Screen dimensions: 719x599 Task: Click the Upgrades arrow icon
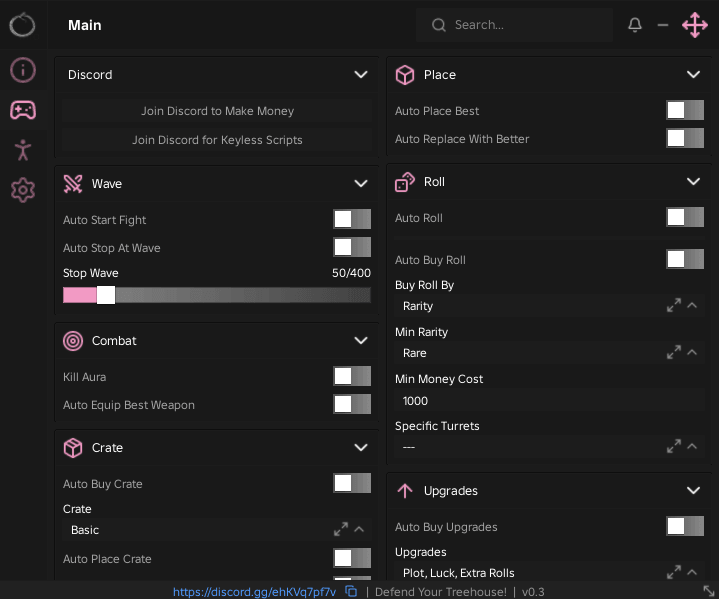[x=405, y=491]
